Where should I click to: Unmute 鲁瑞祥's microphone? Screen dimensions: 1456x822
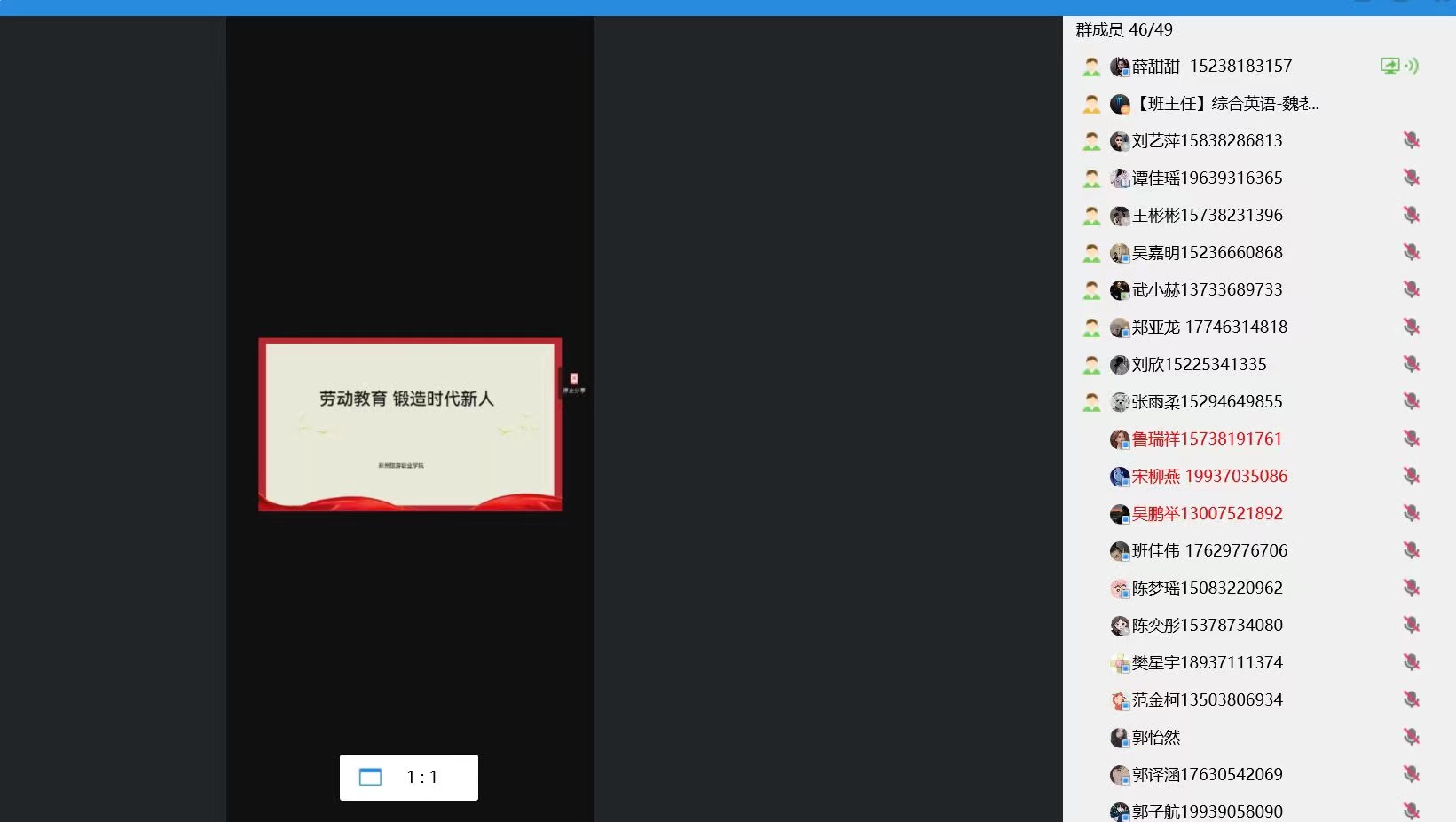coord(1411,439)
